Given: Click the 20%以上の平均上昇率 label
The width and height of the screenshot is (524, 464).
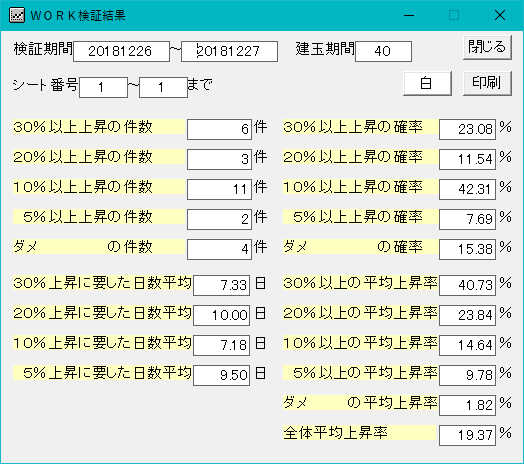Looking at the screenshot, I should click(360, 313).
